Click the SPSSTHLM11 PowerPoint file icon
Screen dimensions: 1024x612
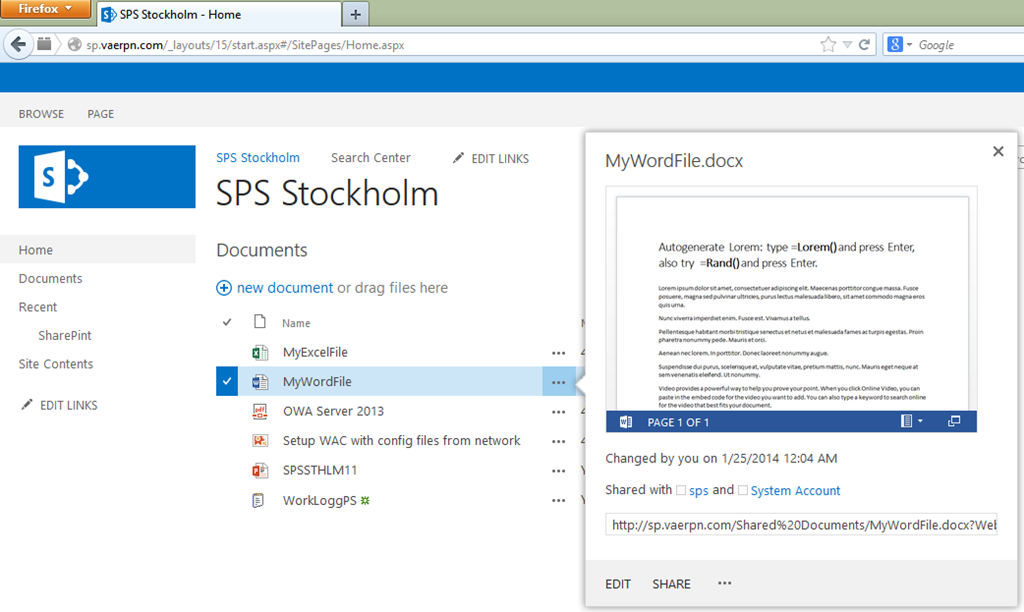260,470
